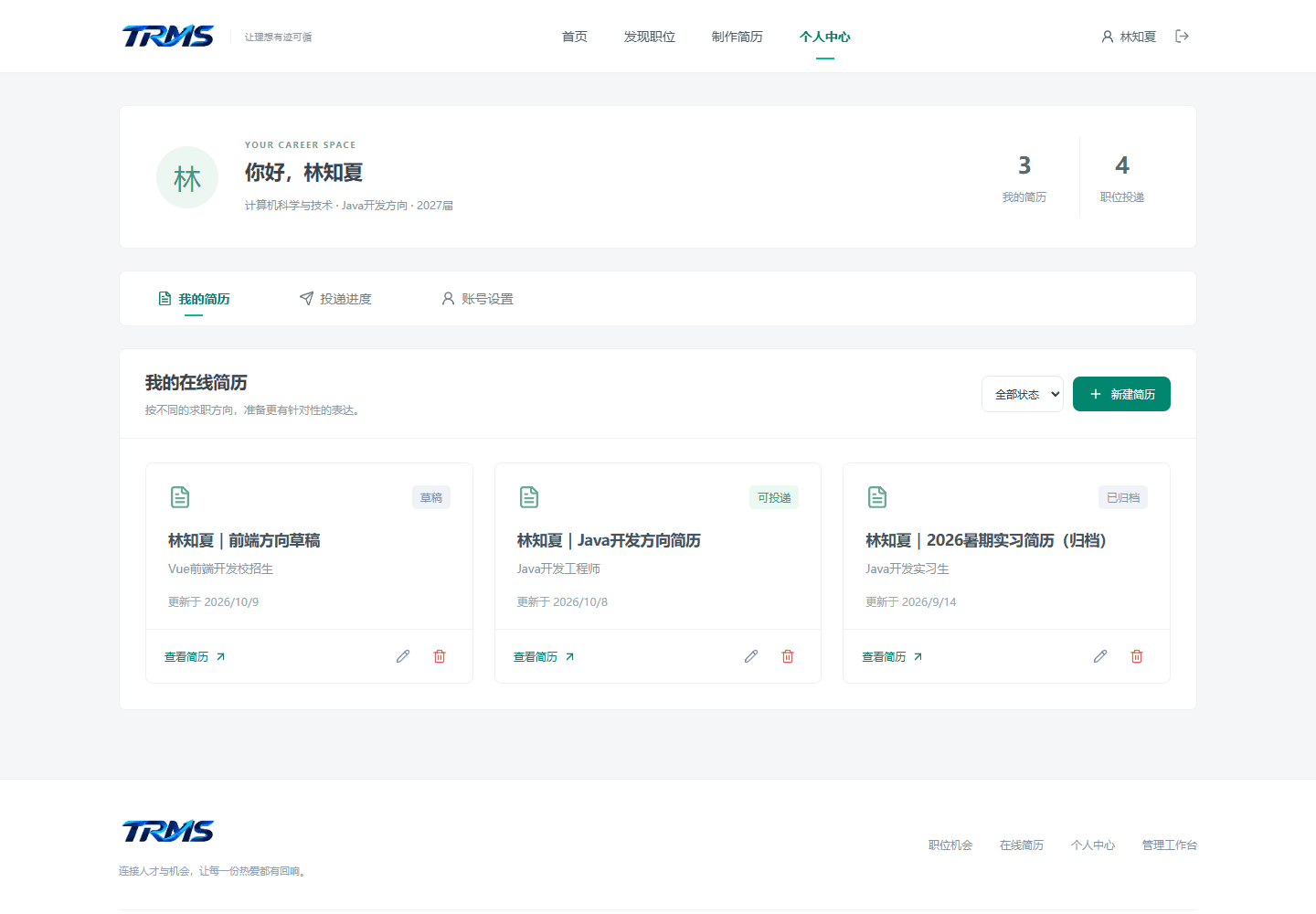Image resolution: width=1316 pixels, height=914 pixels.
Task: Select 个人中心 in top navigation
Action: (825, 37)
